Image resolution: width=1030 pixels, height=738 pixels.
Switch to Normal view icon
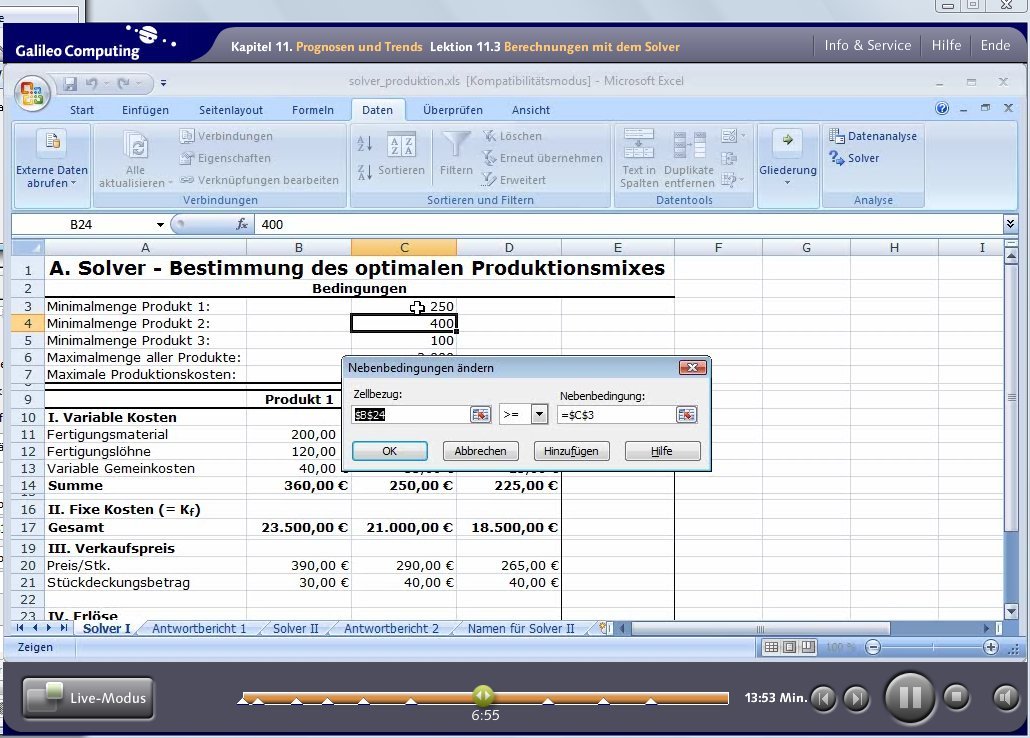point(771,647)
